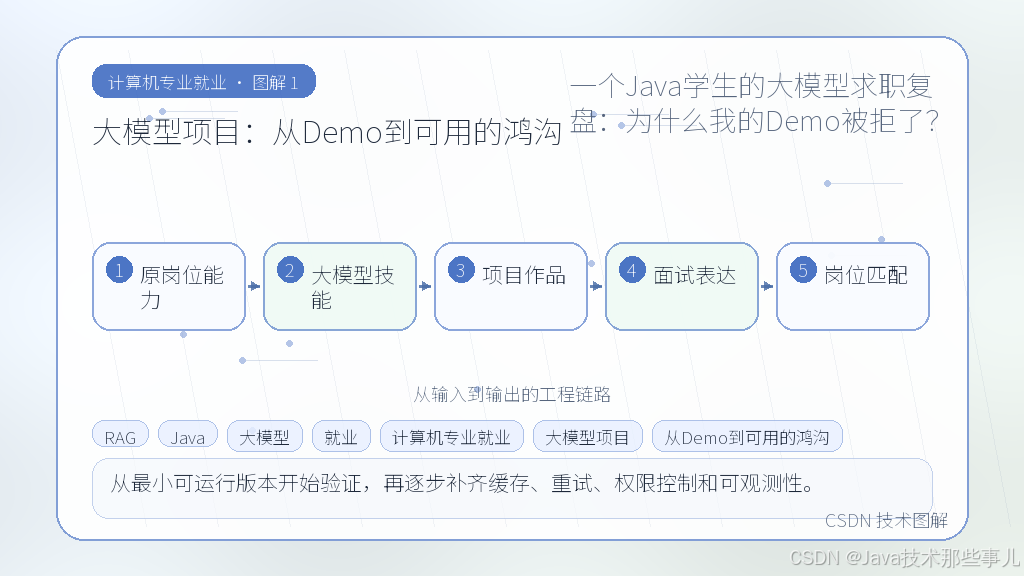Click the subtitle '一个Java学生的大模型求职复盘'
The width and height of the screenshot is (1024, 576).
point(754,103)
